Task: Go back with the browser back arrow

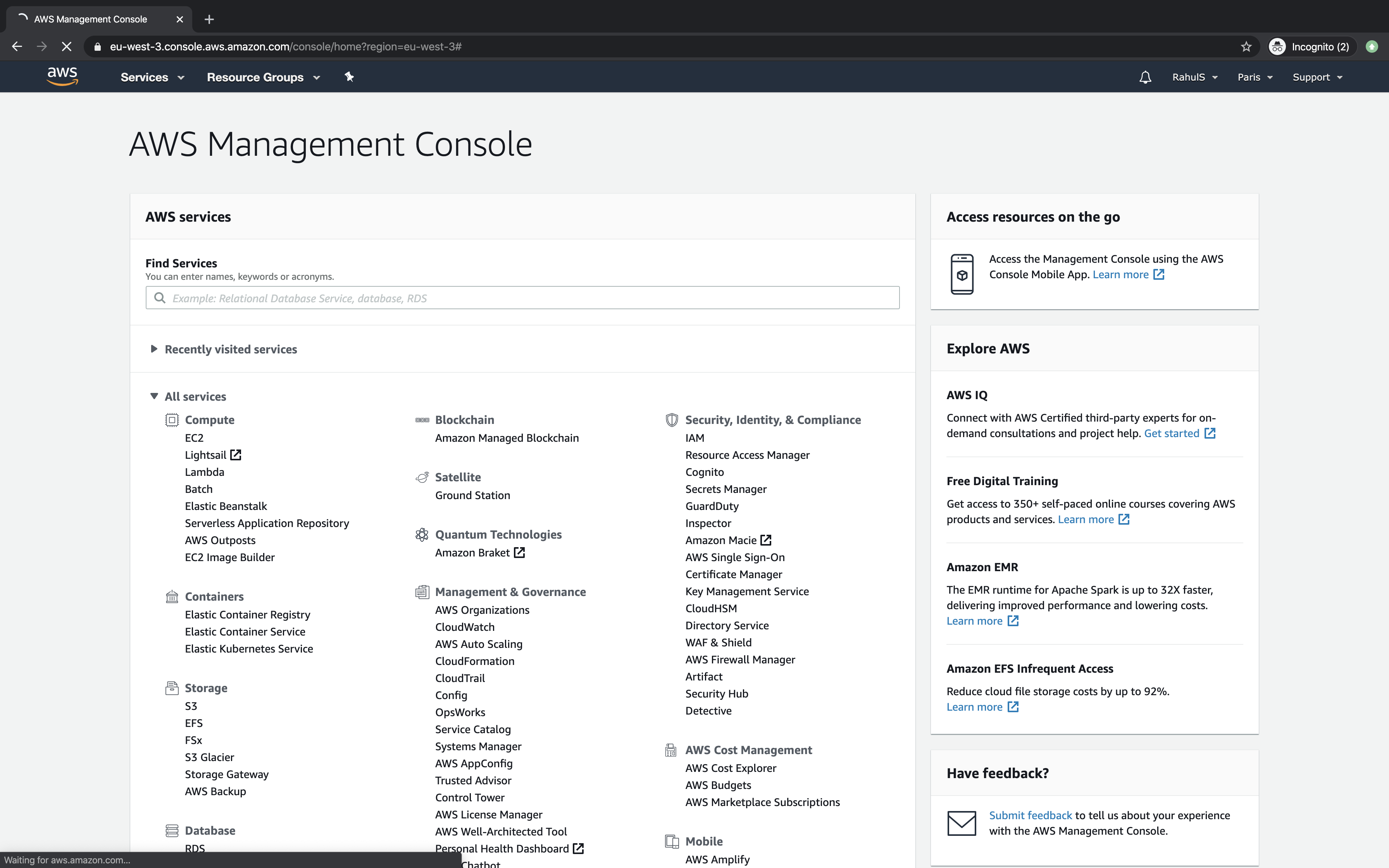Action: 17,46
